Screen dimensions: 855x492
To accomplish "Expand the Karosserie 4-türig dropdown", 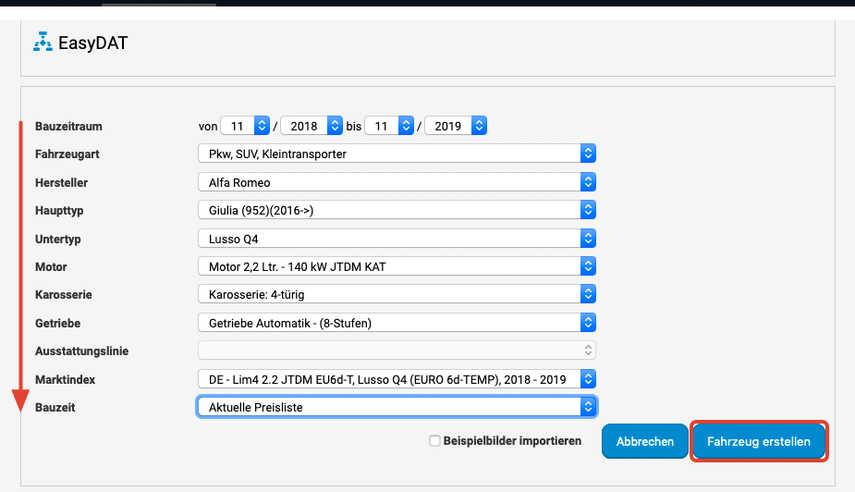I will point(397,294).
